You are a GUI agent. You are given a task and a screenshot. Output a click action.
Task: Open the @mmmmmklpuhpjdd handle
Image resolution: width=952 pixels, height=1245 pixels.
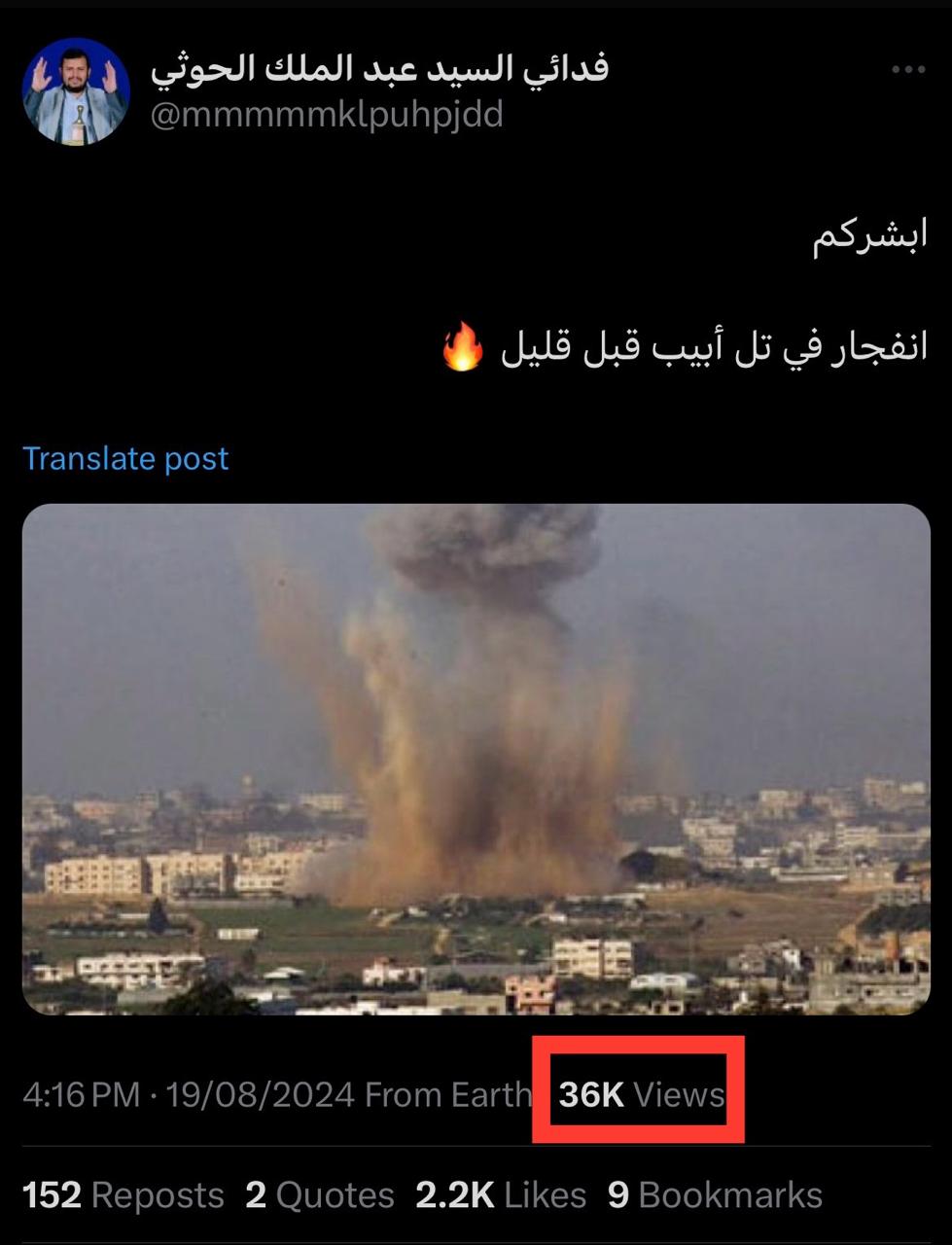click(328, 115)
